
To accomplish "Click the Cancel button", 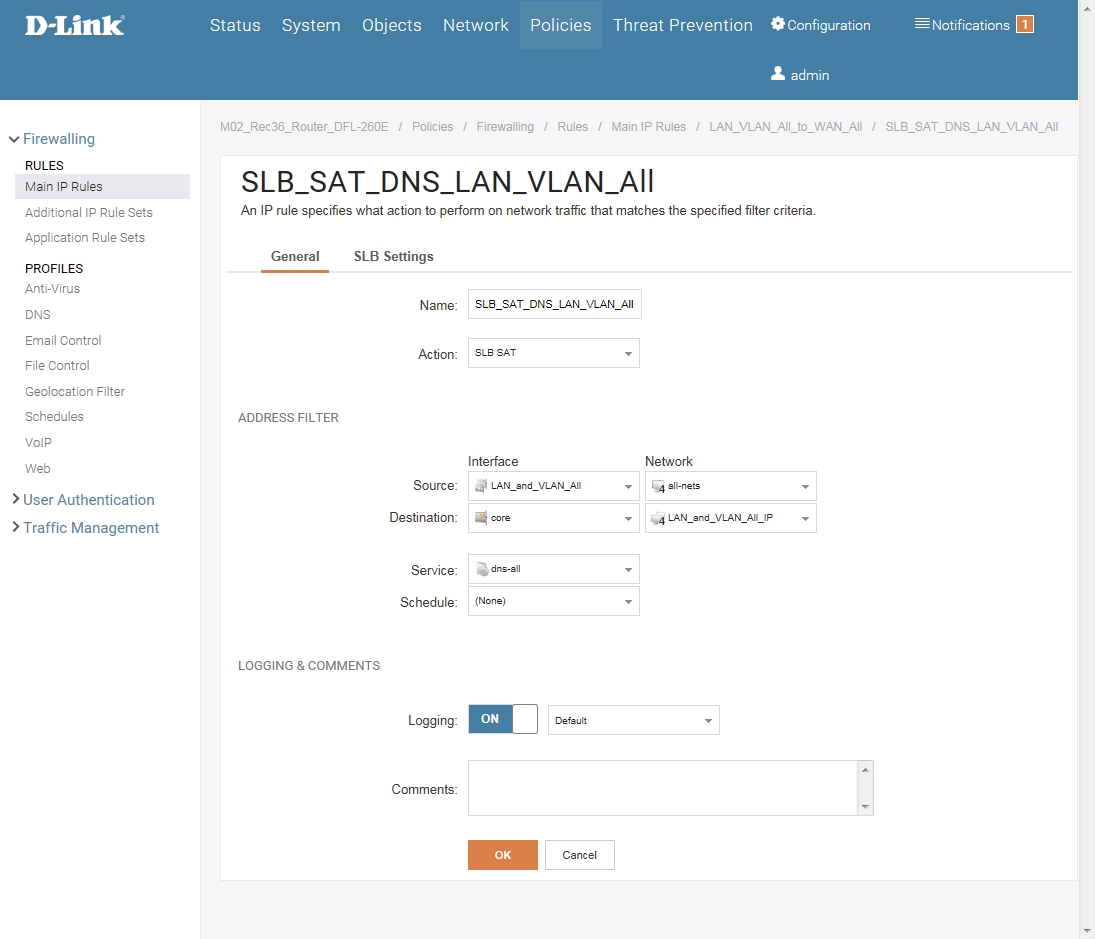I will click(579, 855).
